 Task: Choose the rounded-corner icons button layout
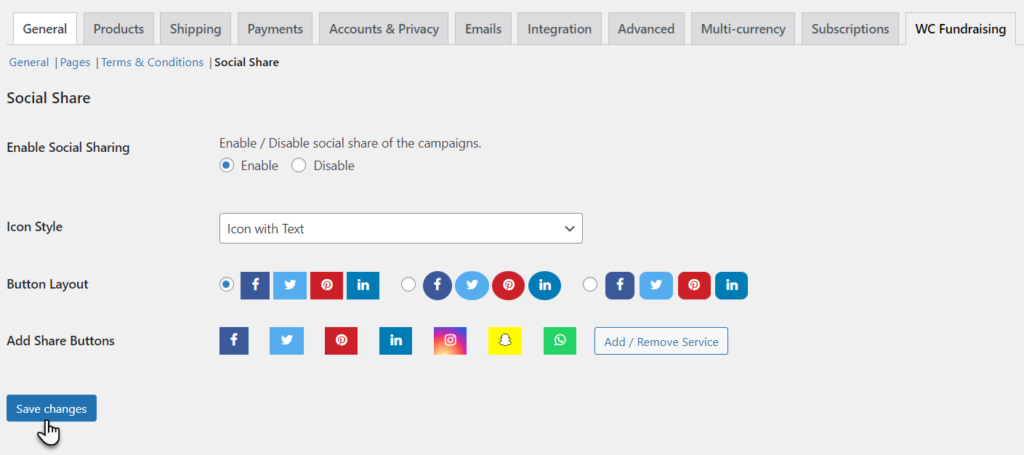point(590,285)
